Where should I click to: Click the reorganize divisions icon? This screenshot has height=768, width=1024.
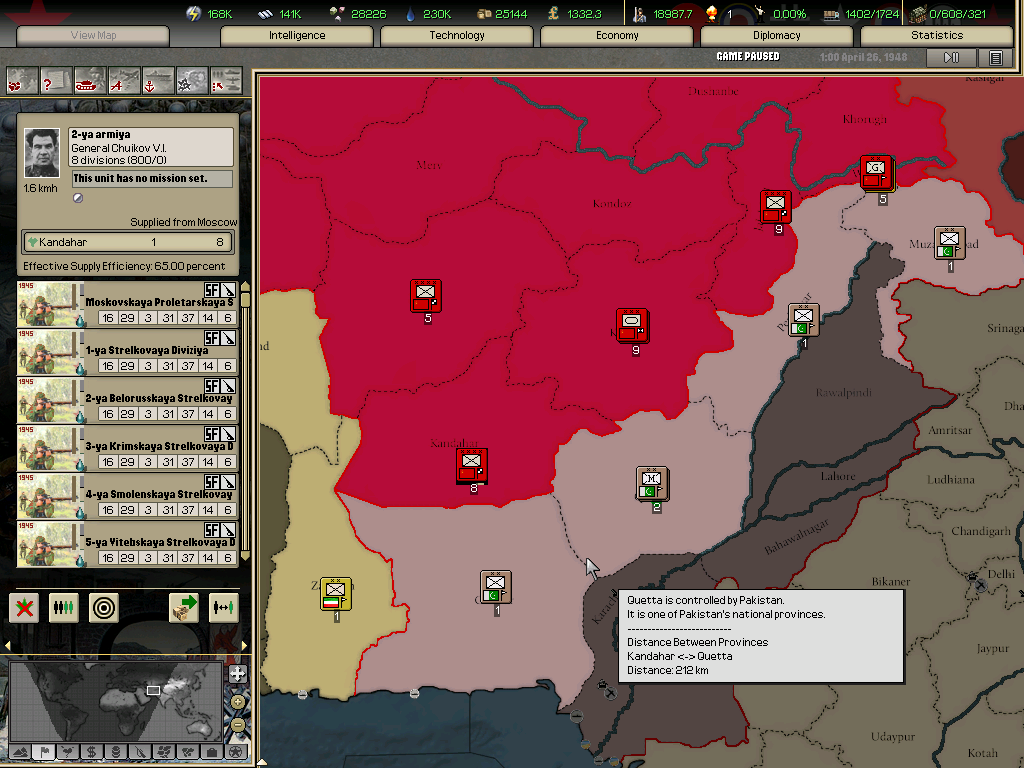tap(63, 607)
